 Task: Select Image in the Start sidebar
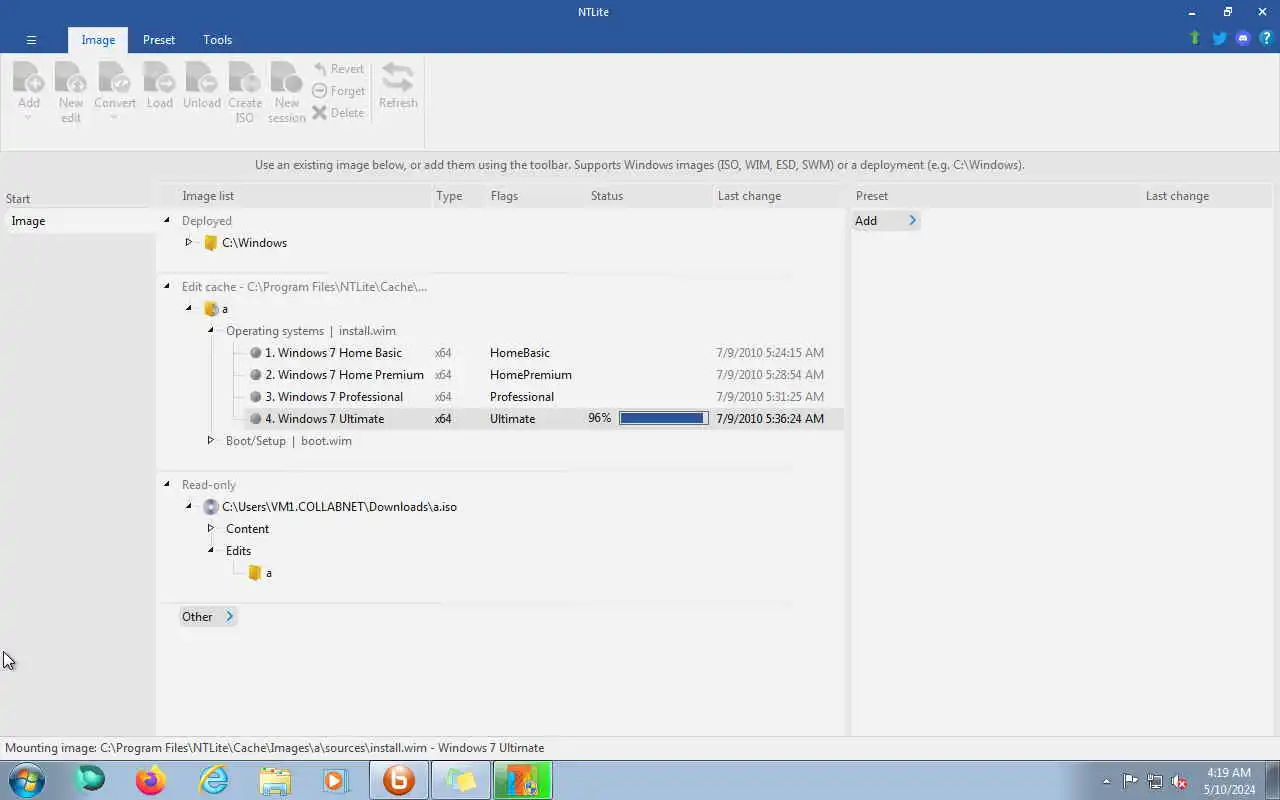point(78,221)
